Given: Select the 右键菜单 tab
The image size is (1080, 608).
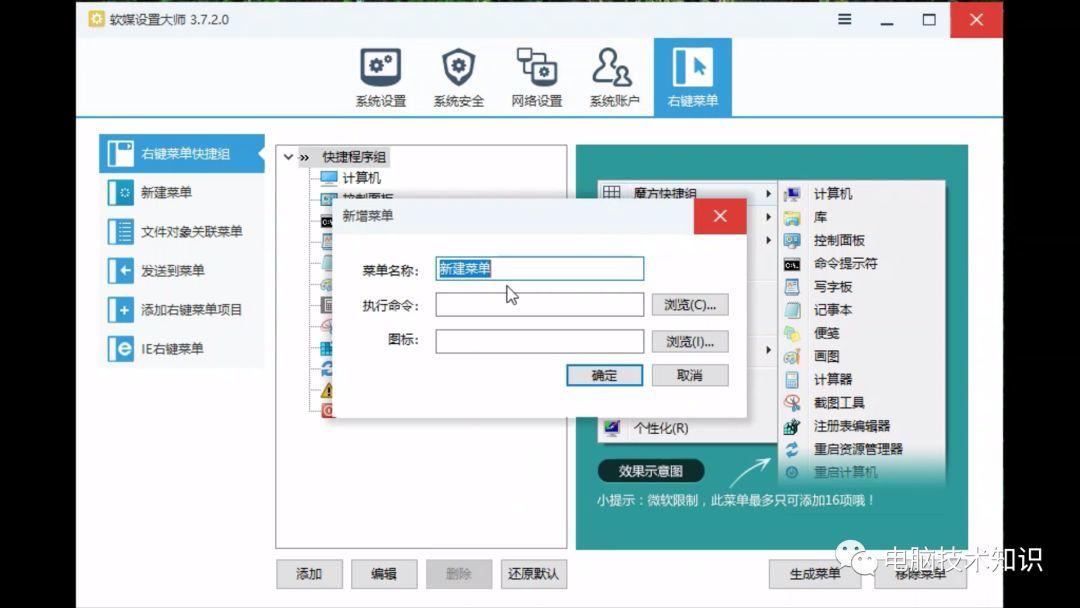Looking at the screenshot, I should (x=692, y=77).
